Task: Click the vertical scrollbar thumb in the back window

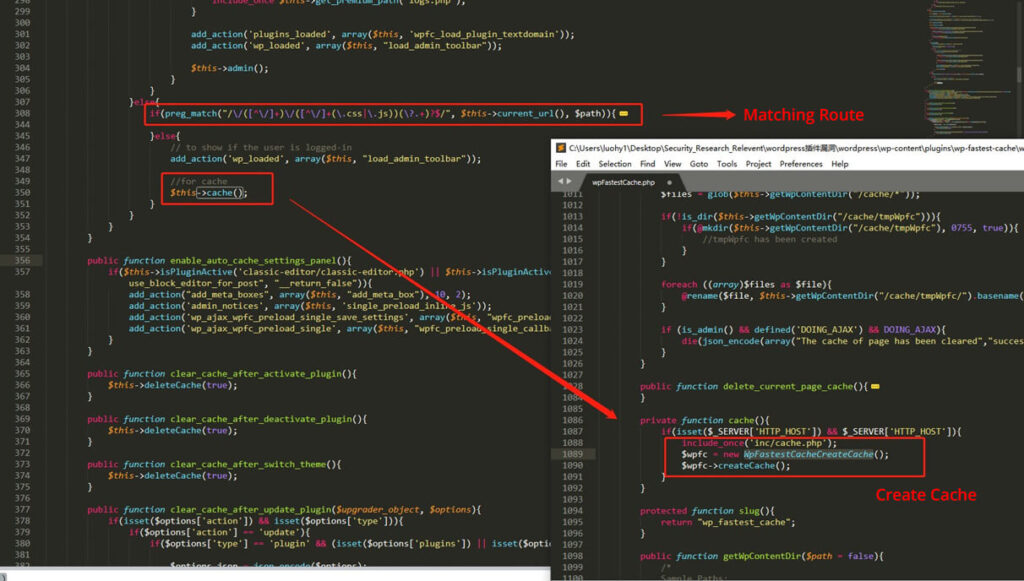Action: click(x=1019, y=74)
